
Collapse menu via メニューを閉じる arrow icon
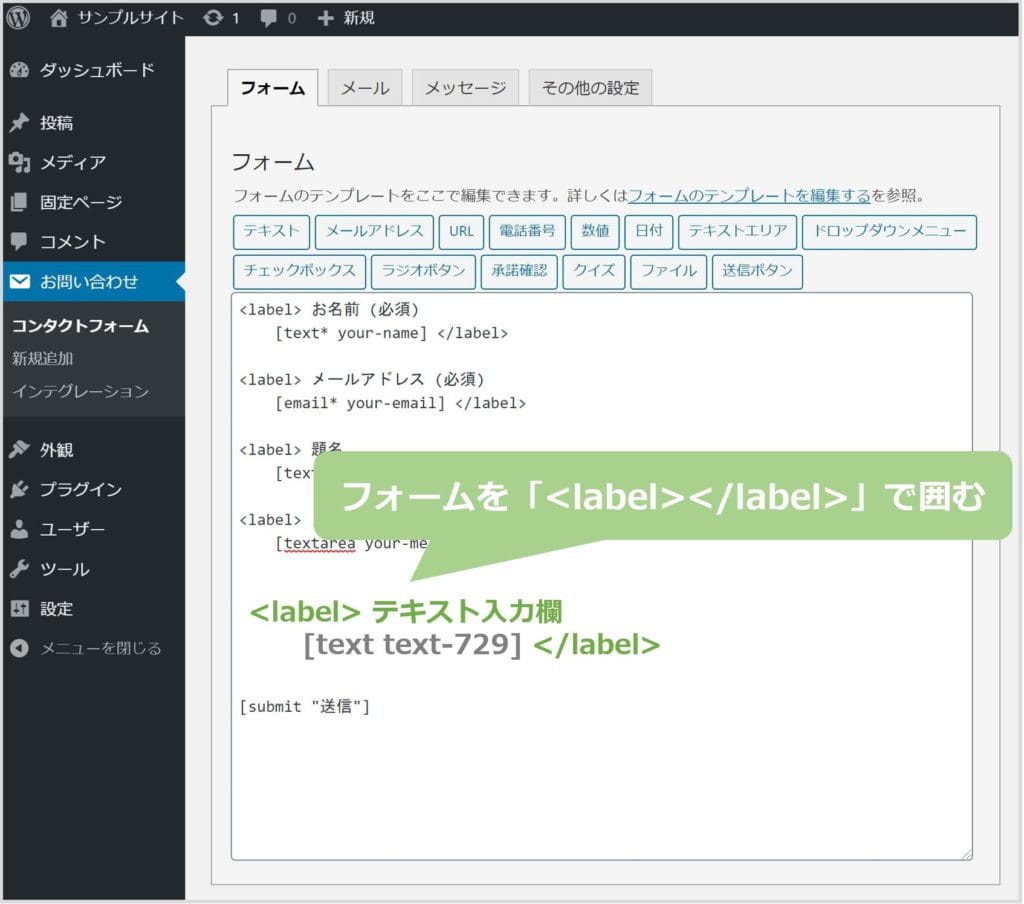click(20, 648)
